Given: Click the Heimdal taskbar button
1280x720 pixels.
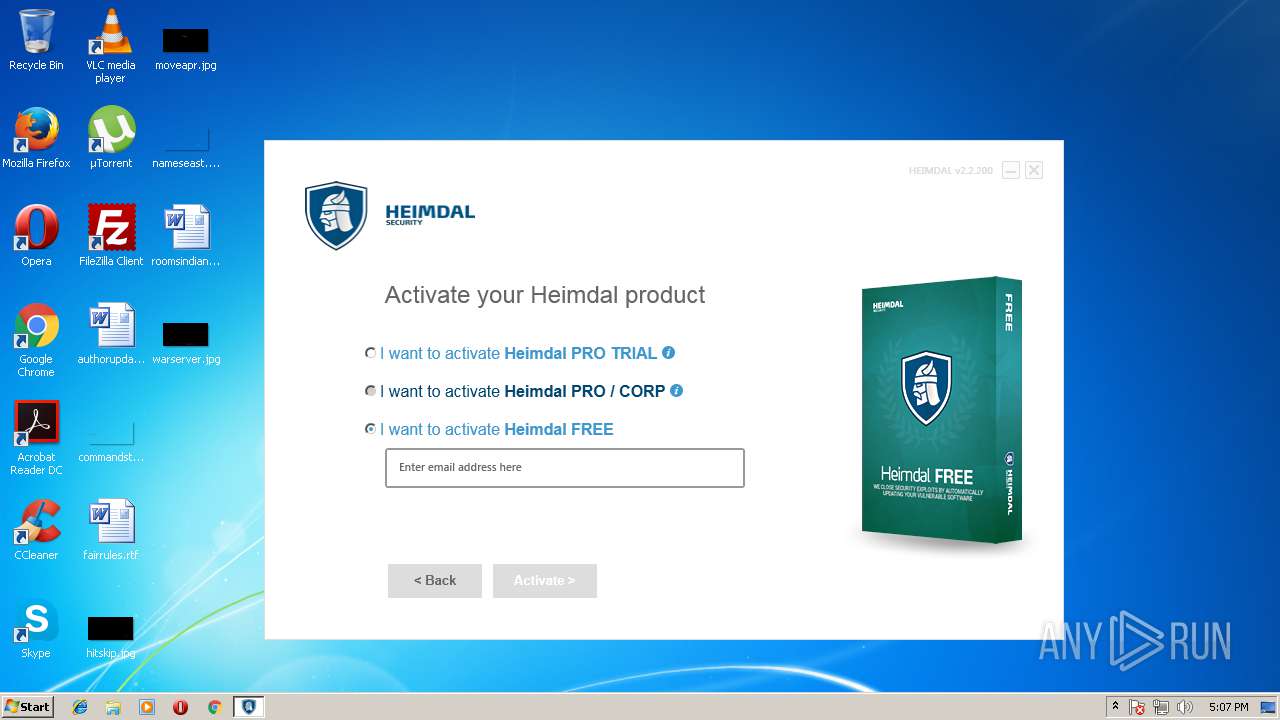Looking at the screenshot, I should (248, 707).
